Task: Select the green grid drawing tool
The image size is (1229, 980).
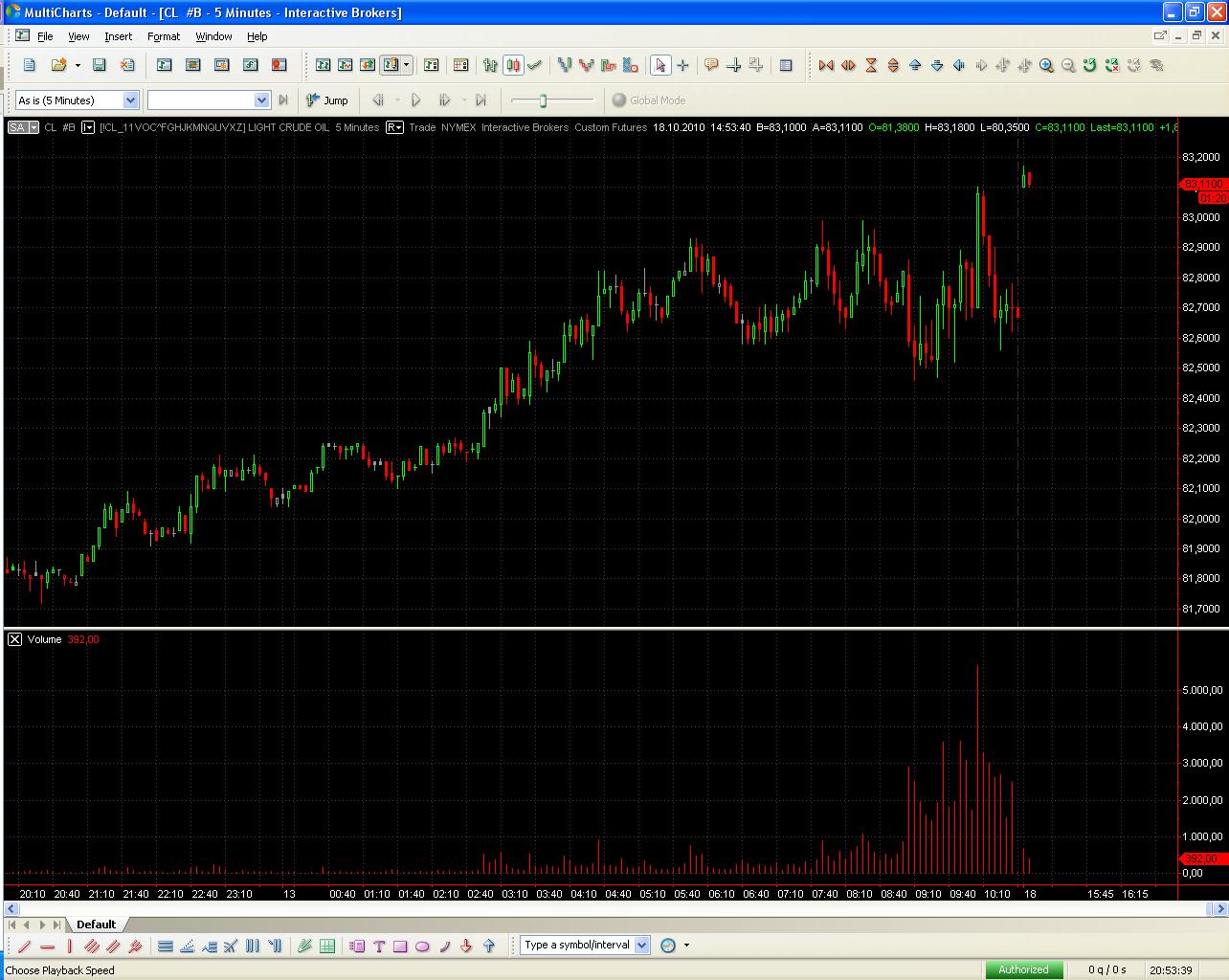Action: pos(327,947)
